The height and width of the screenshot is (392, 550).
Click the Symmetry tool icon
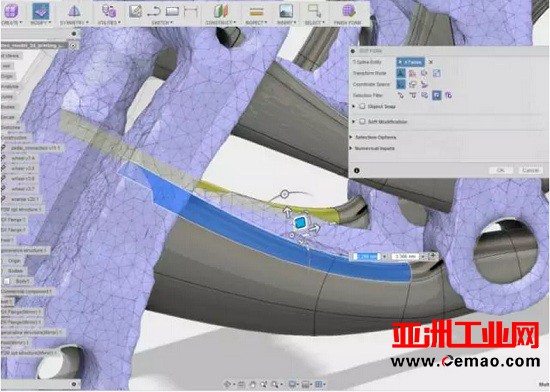click(74, 11)
